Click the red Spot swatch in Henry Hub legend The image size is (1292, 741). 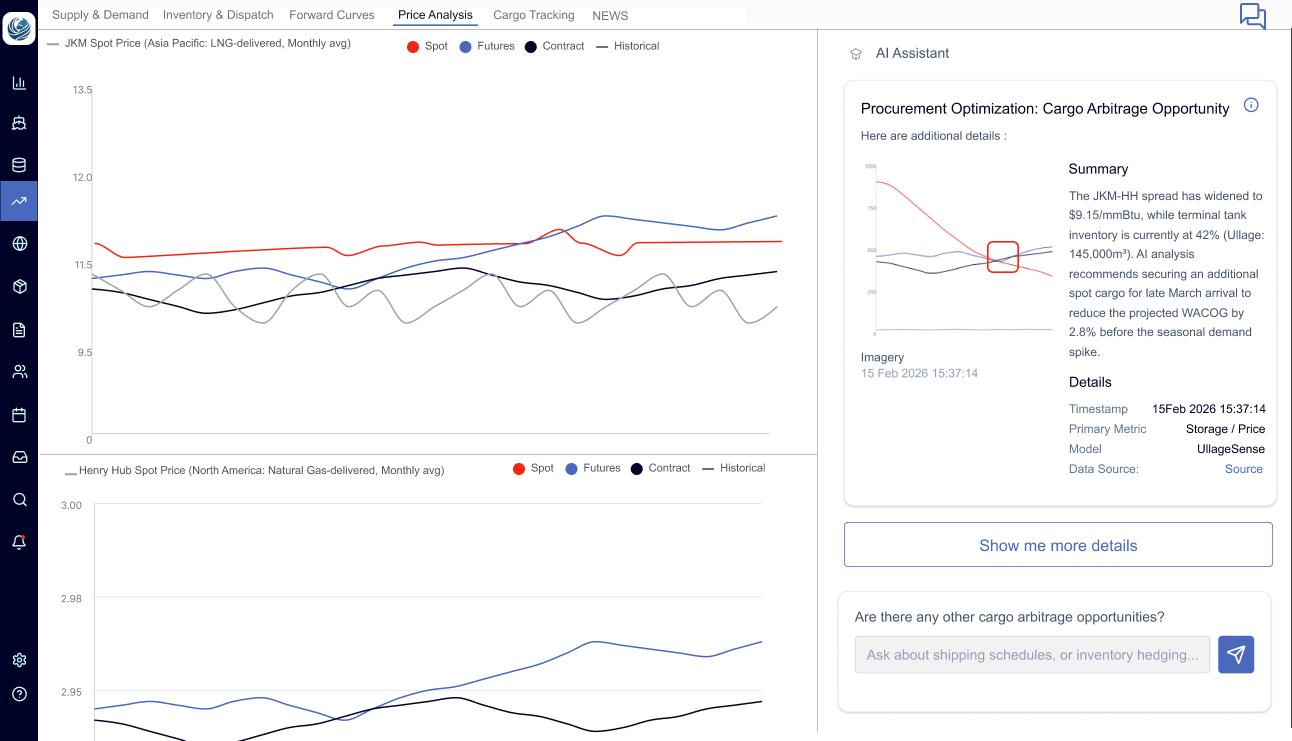519,469
